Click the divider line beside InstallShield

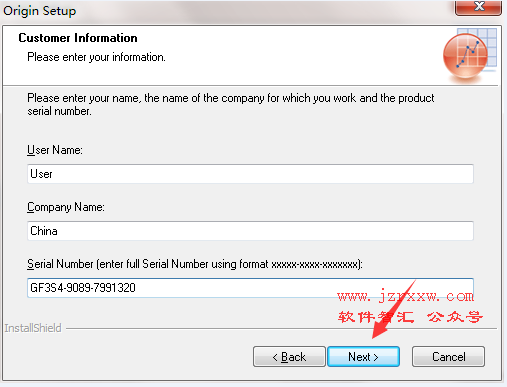coord(281,329)
